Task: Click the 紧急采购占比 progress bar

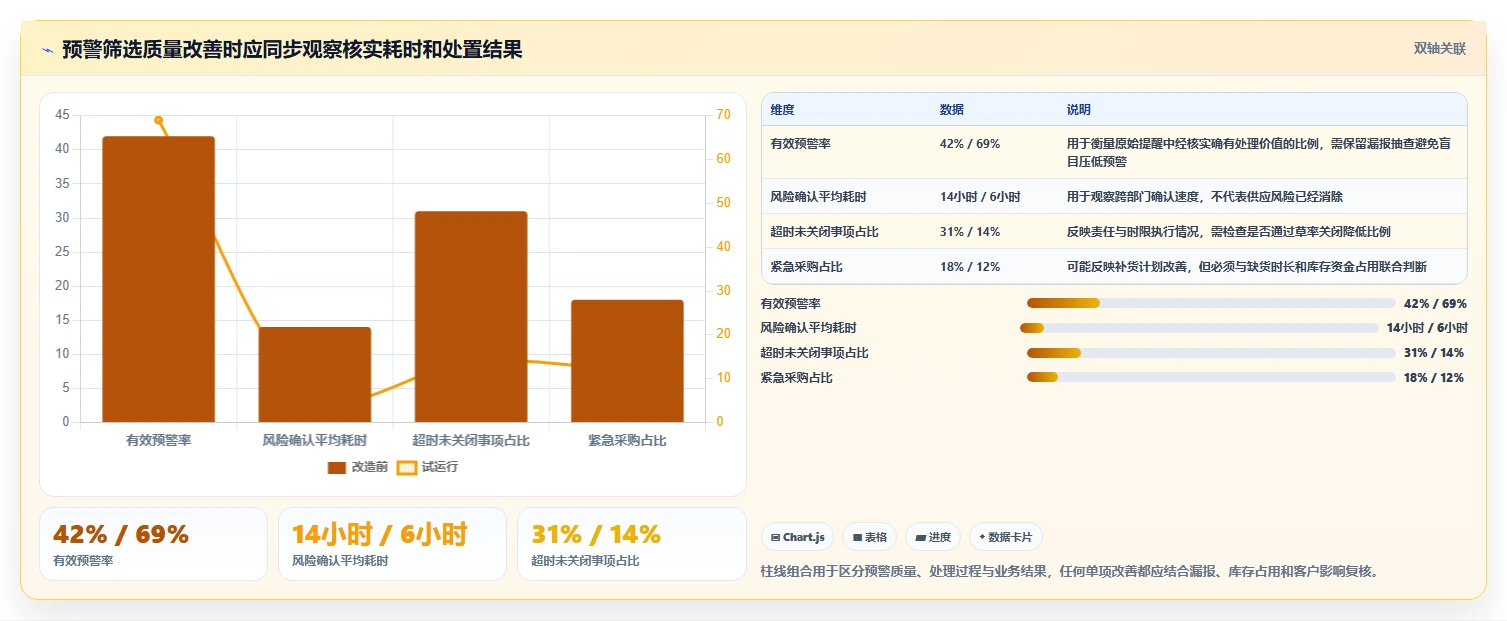Action: point(1211,377)
